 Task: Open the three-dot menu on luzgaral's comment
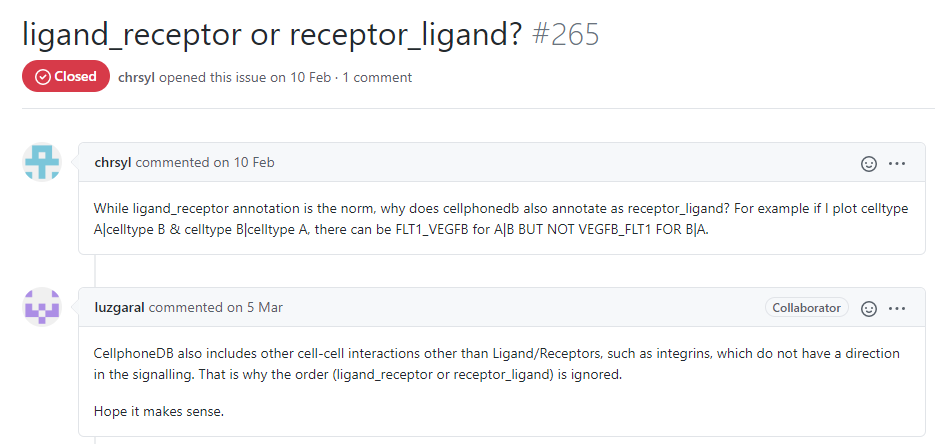(x=897, y=308)
